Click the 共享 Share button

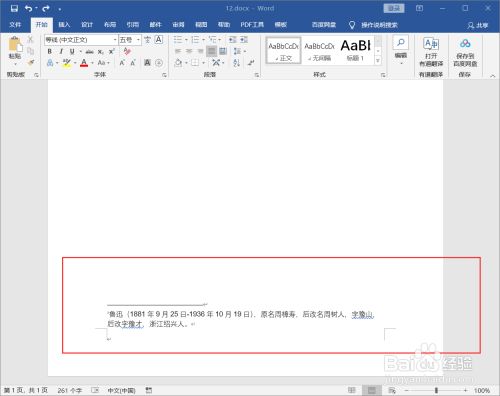[478, 25]
